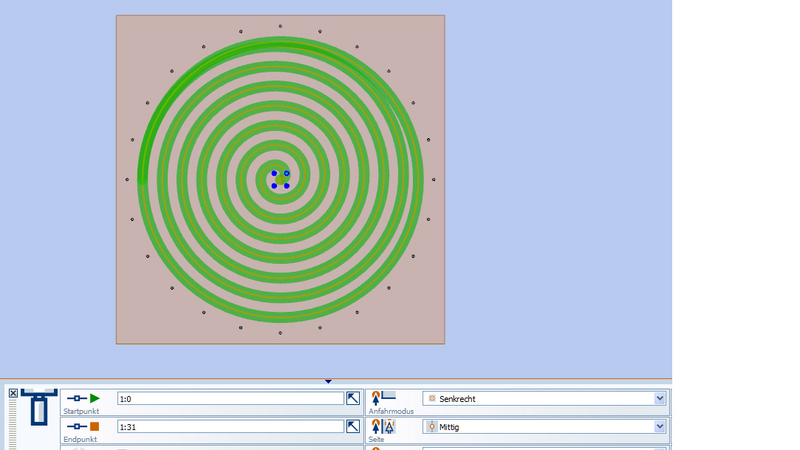This screenshot has height=450, width=800.
Task: Click the Seite side alignment icon
Action: (383, 426)
